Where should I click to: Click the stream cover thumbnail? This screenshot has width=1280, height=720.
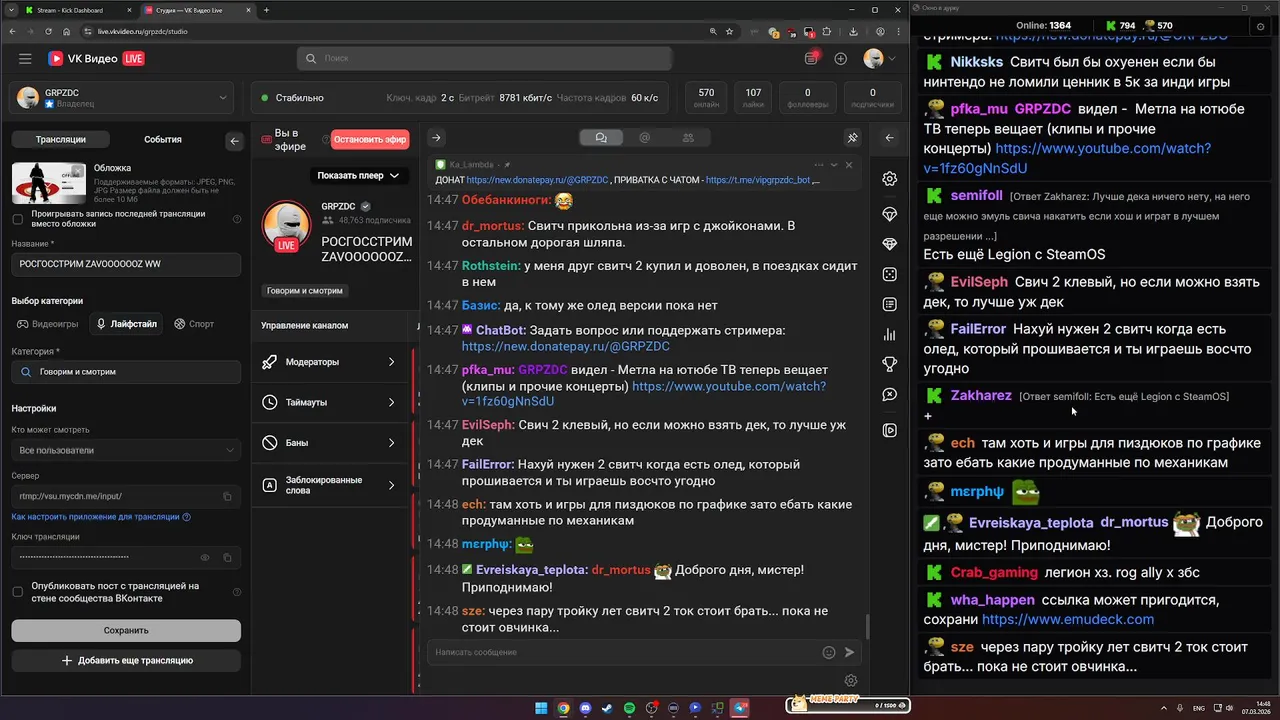(49, 183)
